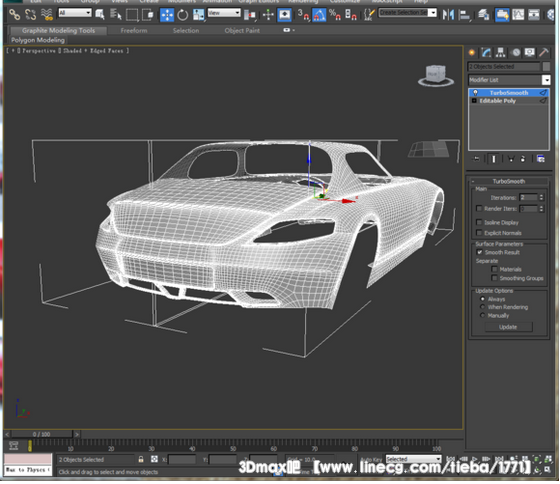The image size is (560, 484).
Task: Open the Curve Editor icon
Action: coord(518,15)
